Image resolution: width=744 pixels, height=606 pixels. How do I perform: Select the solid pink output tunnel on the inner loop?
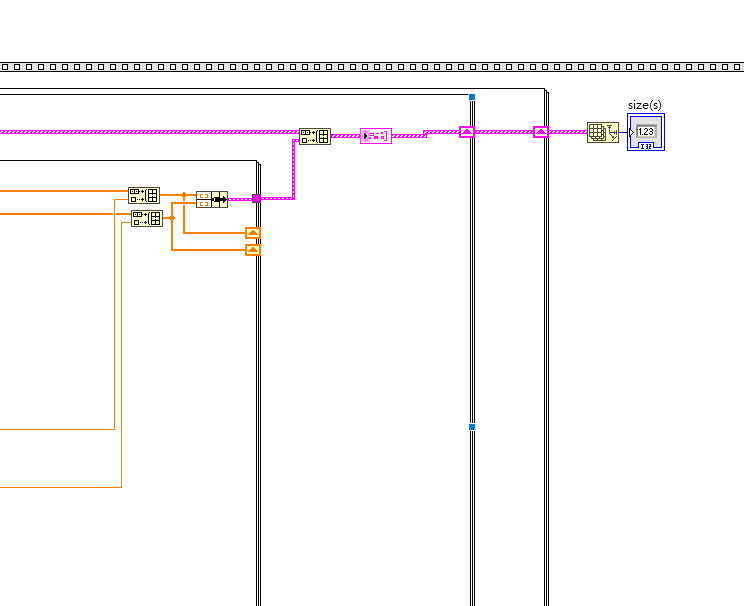coord(256,198)
